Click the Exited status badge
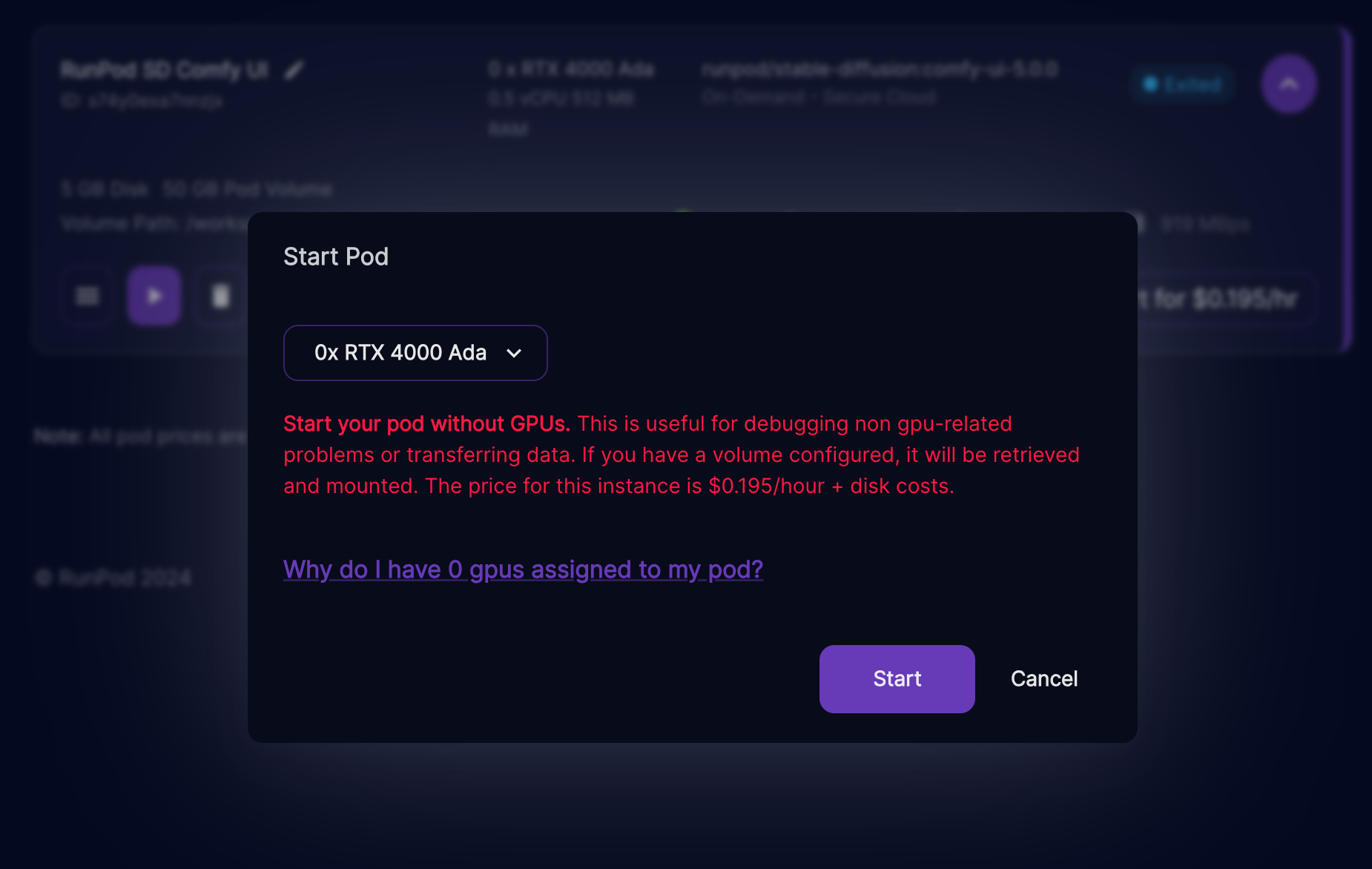Viewport: 1372px width, 869px height. click(1183, 84)
